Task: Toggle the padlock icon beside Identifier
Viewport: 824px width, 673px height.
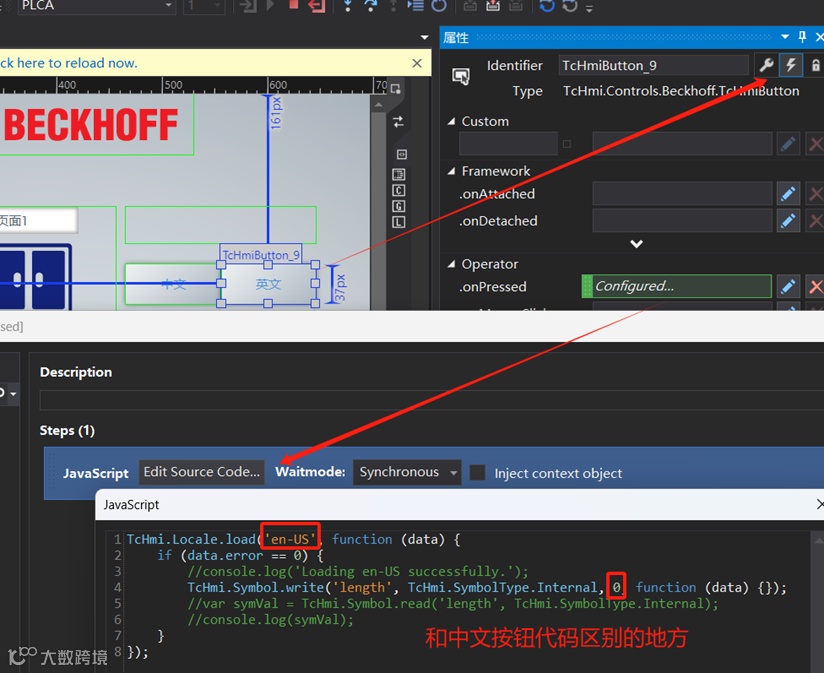Action: (815, 66)
